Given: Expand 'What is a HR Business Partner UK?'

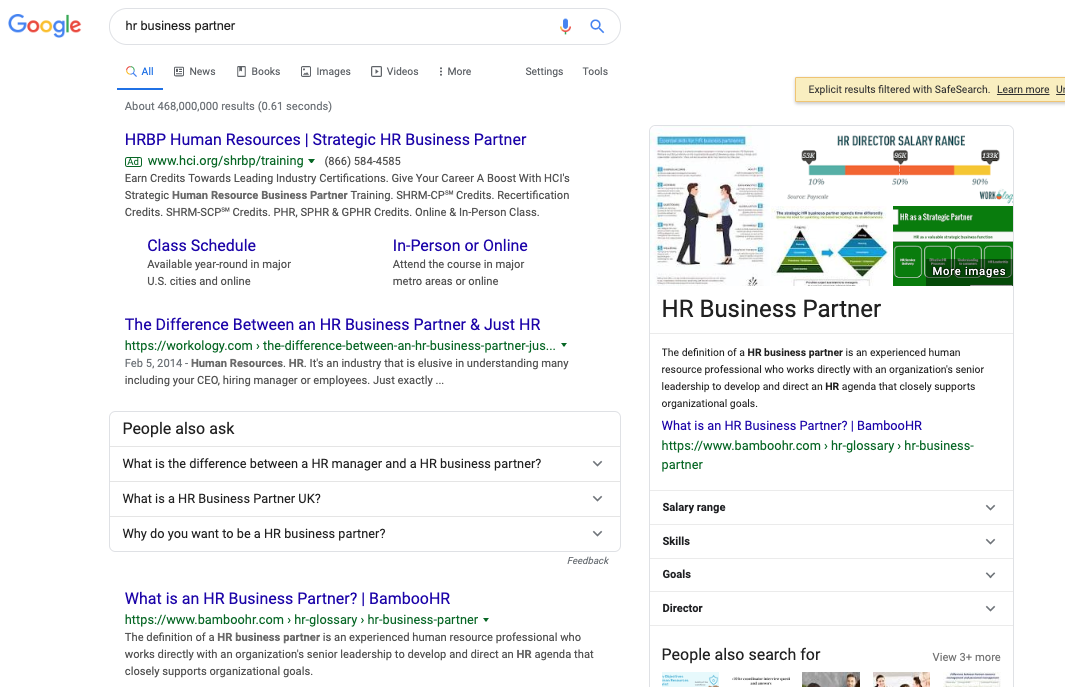Looking at the screenshot, I should pyautogui.click(x=364, y=499).
